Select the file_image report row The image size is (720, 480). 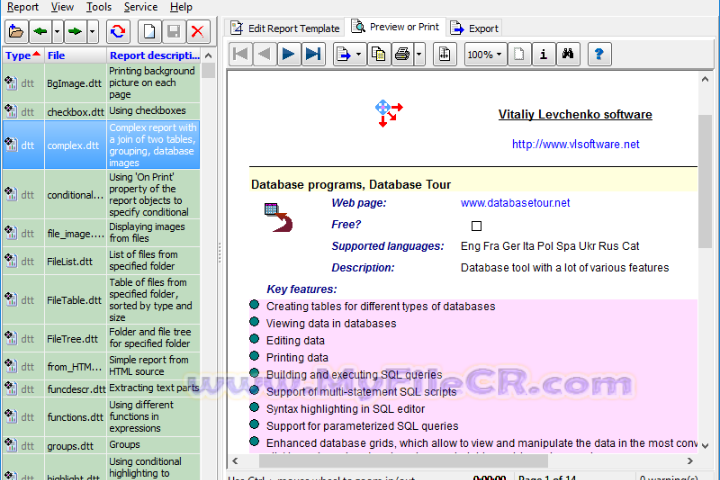coord(101,233)
